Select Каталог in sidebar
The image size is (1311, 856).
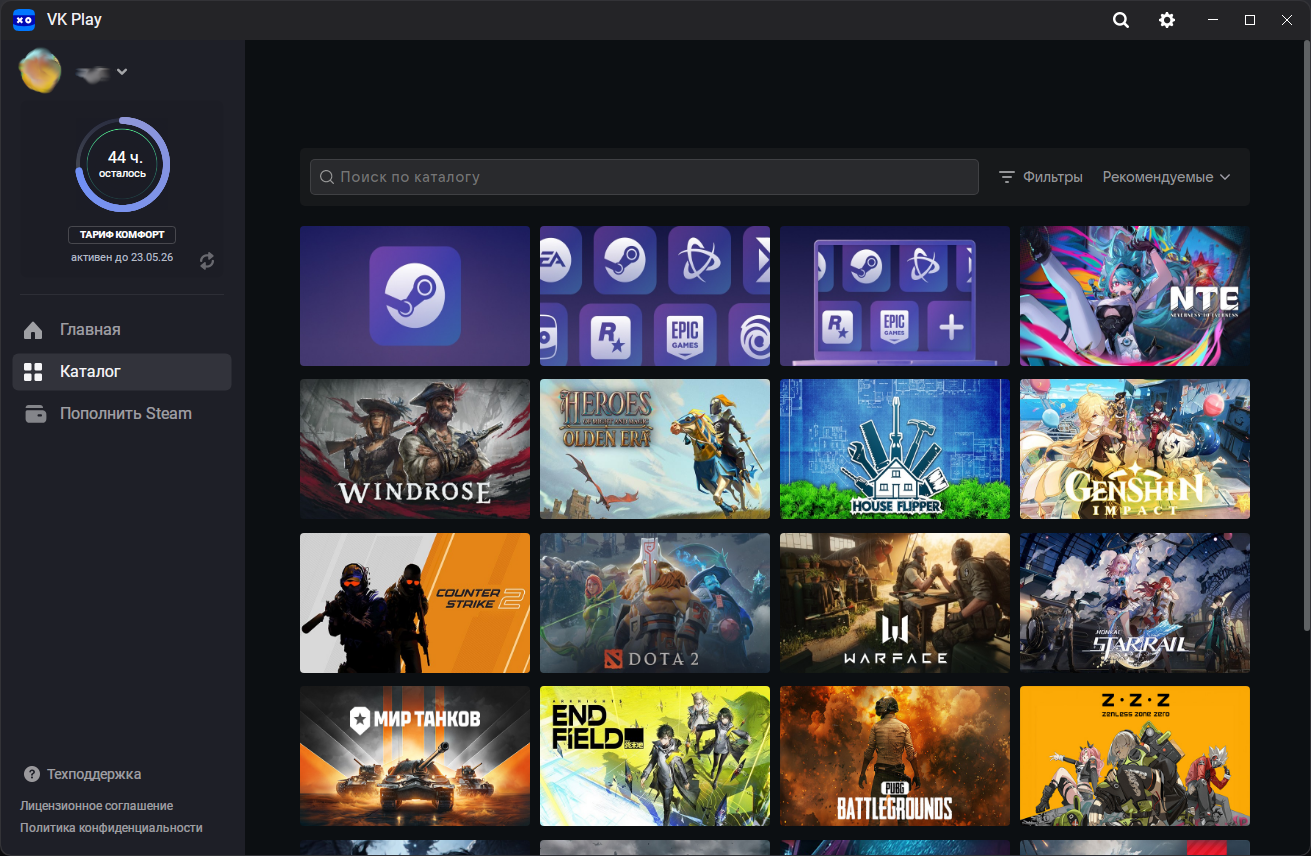pos(122,372)
